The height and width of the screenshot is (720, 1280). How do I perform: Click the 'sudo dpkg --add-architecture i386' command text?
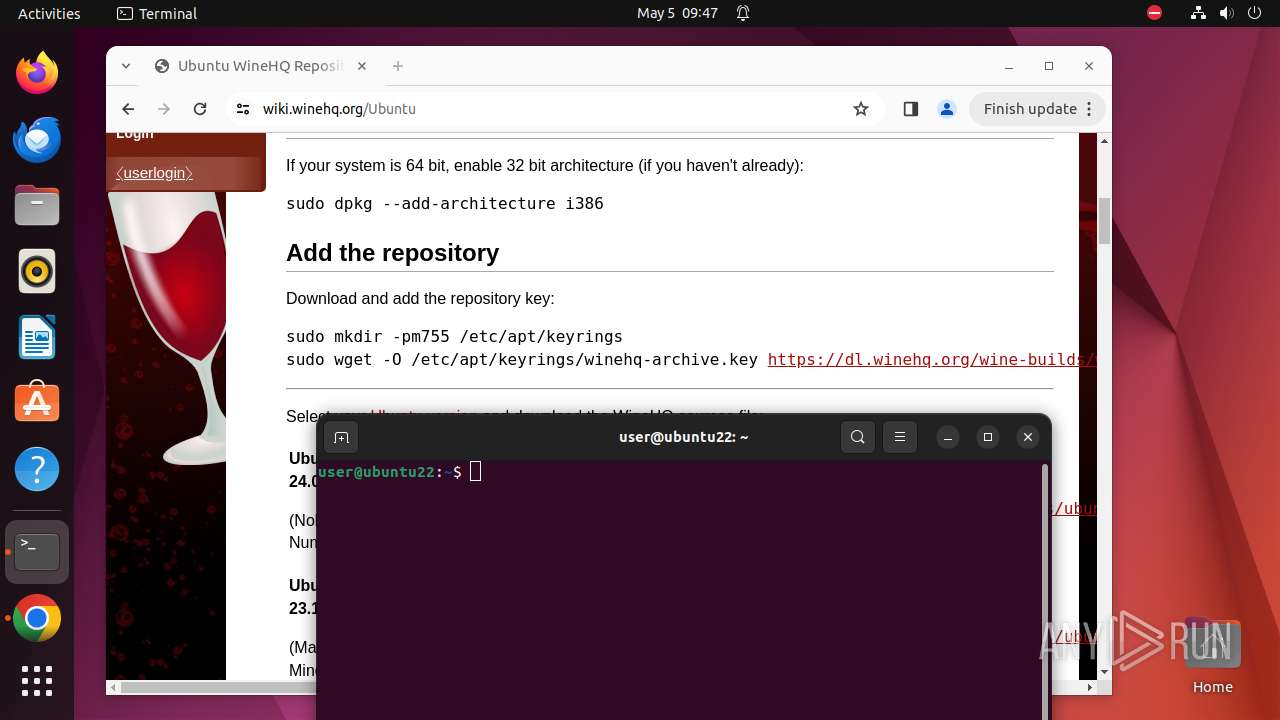click(x=445, y=203)
